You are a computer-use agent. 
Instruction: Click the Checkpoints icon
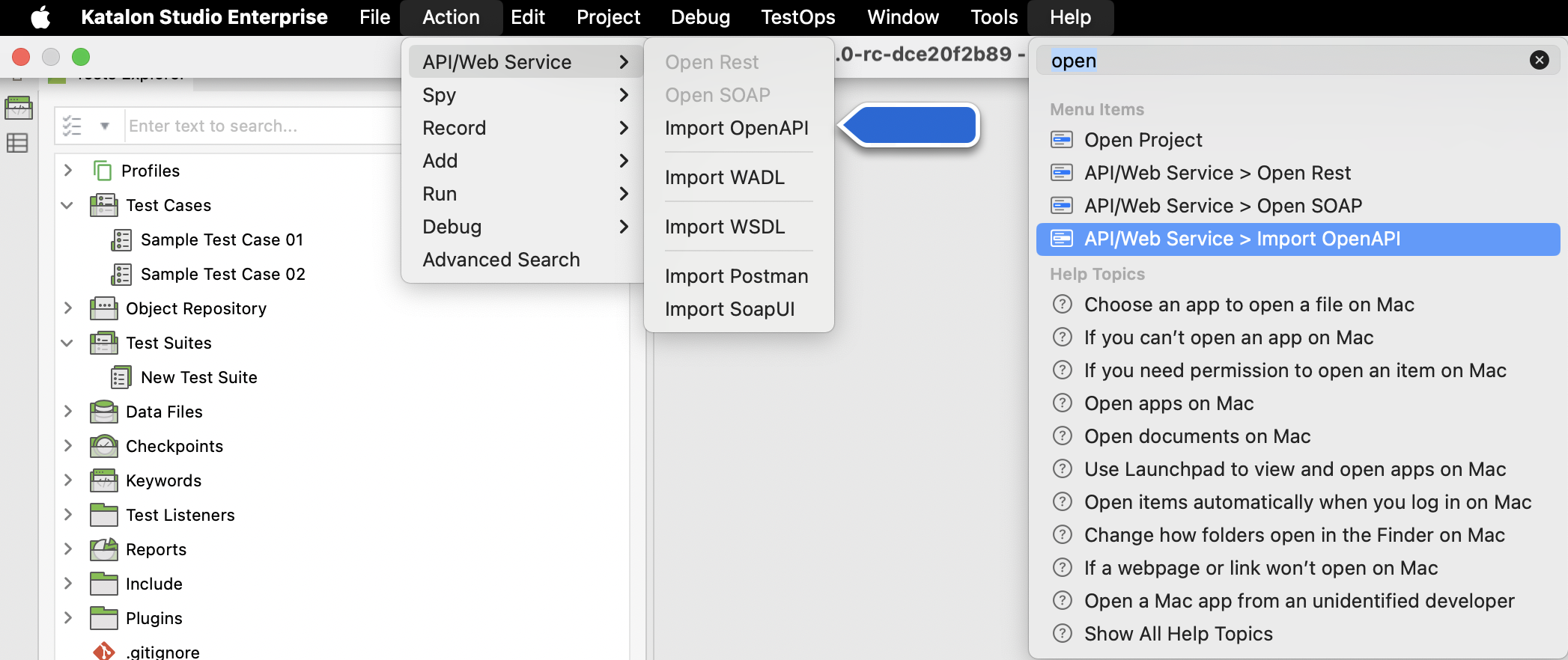pos(103,445)
